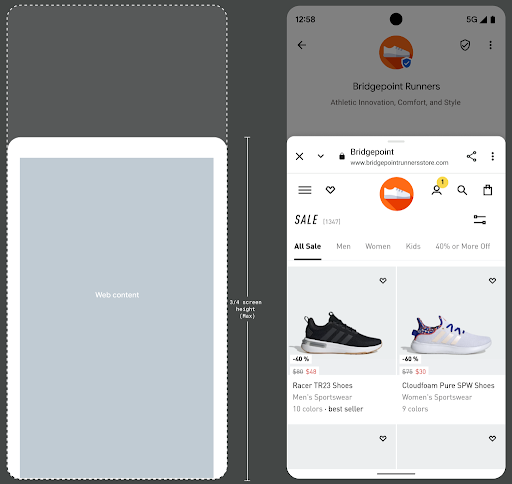Open the custom tab overflow menu

(493, 156)
